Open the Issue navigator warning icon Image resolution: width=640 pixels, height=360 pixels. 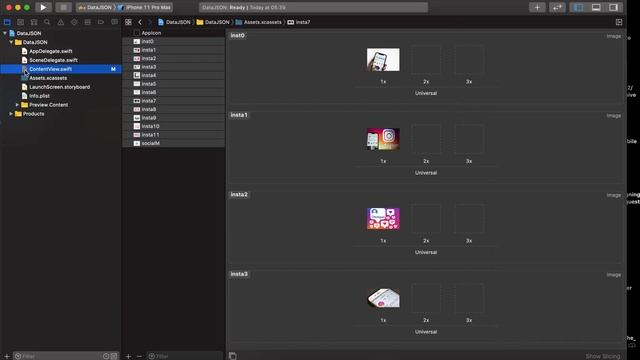pos(61,22)
